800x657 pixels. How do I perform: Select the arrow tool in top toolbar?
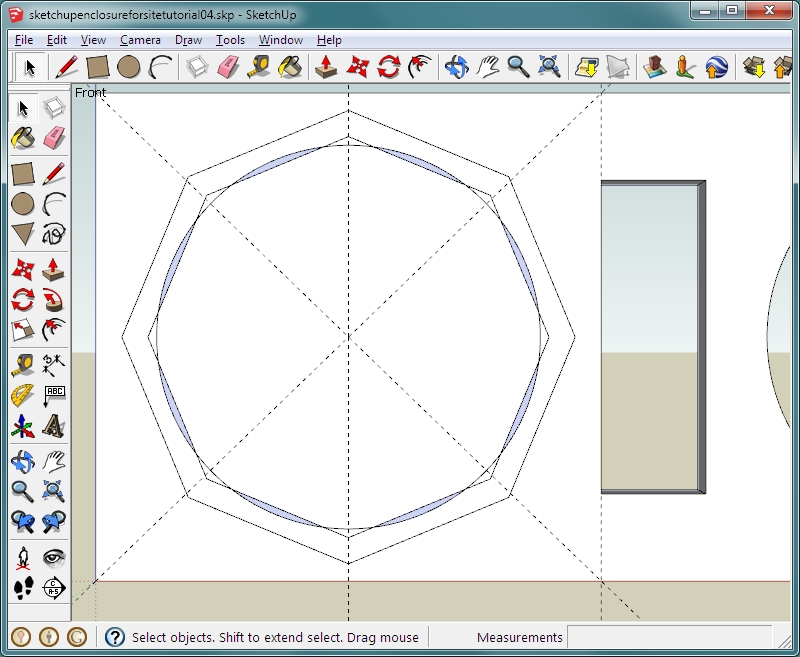[x=30, y=67]
